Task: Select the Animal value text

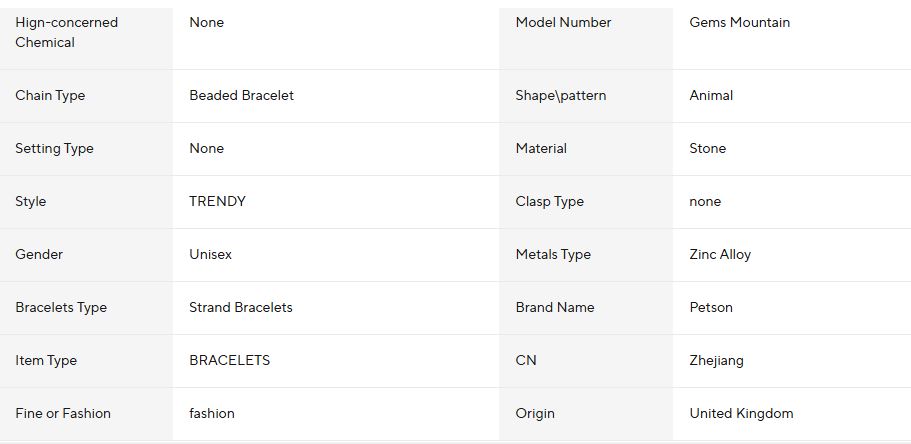Action: pyautogui.click(x=711, y=95)
